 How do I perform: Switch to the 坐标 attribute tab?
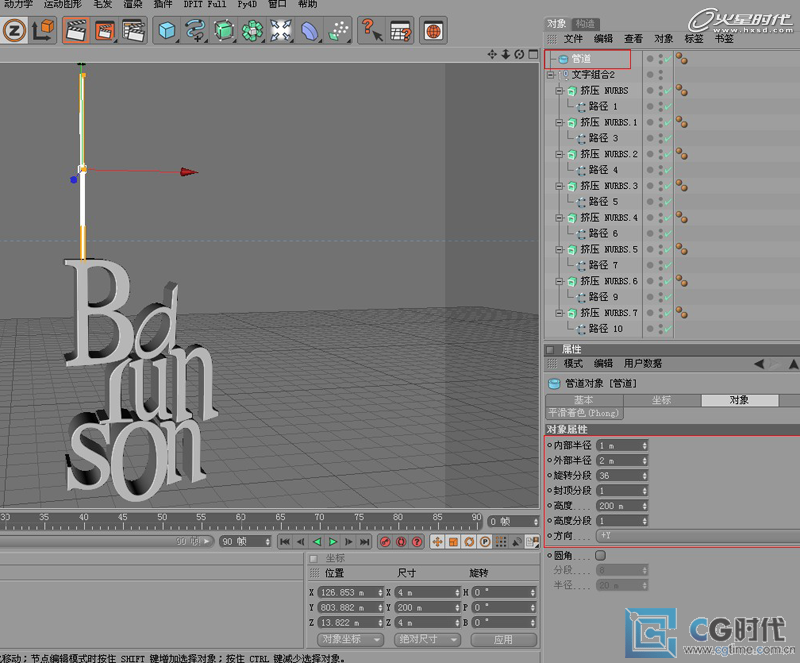tap(662, 400)
